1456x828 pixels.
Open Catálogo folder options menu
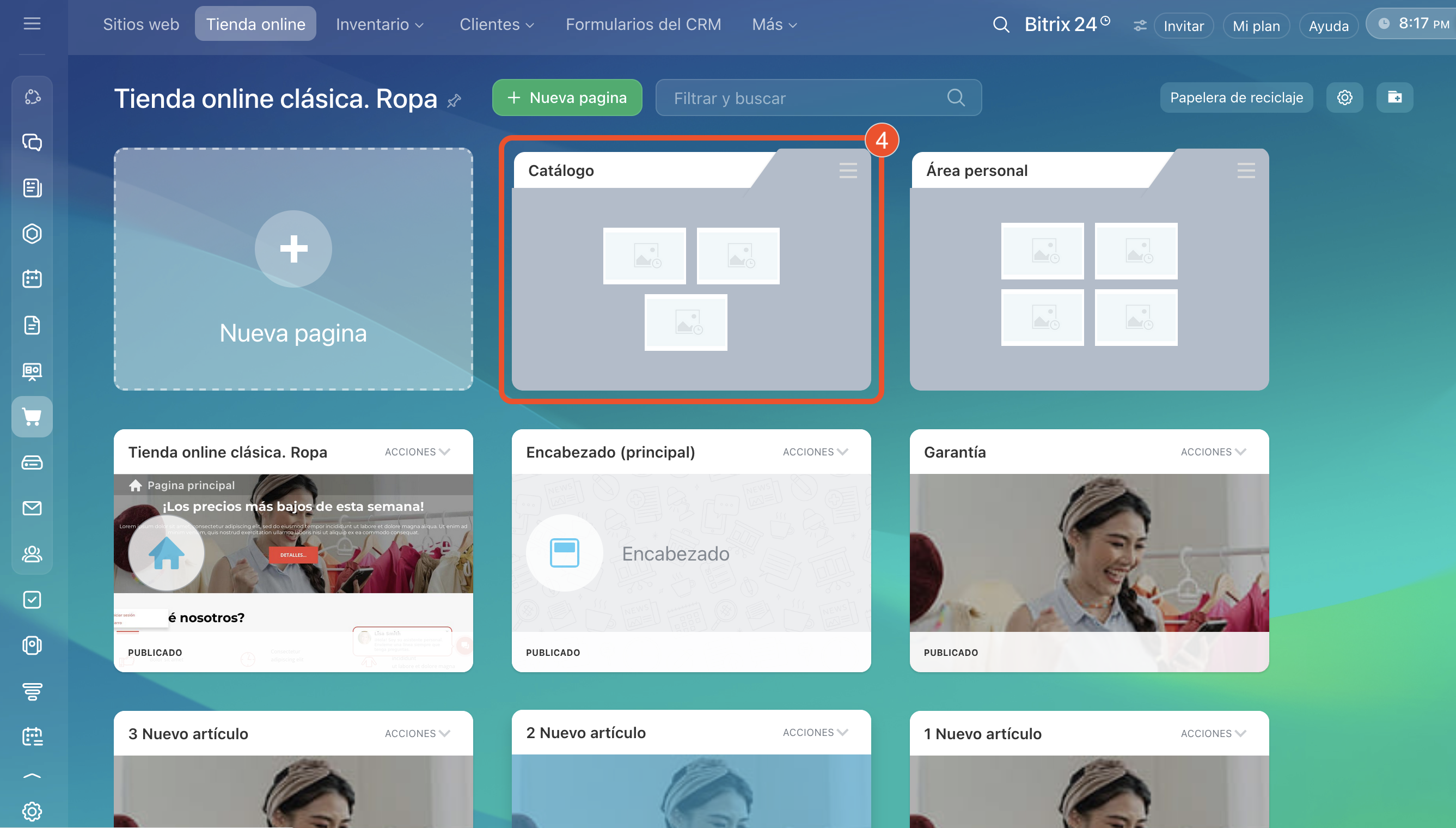point(848,171)
